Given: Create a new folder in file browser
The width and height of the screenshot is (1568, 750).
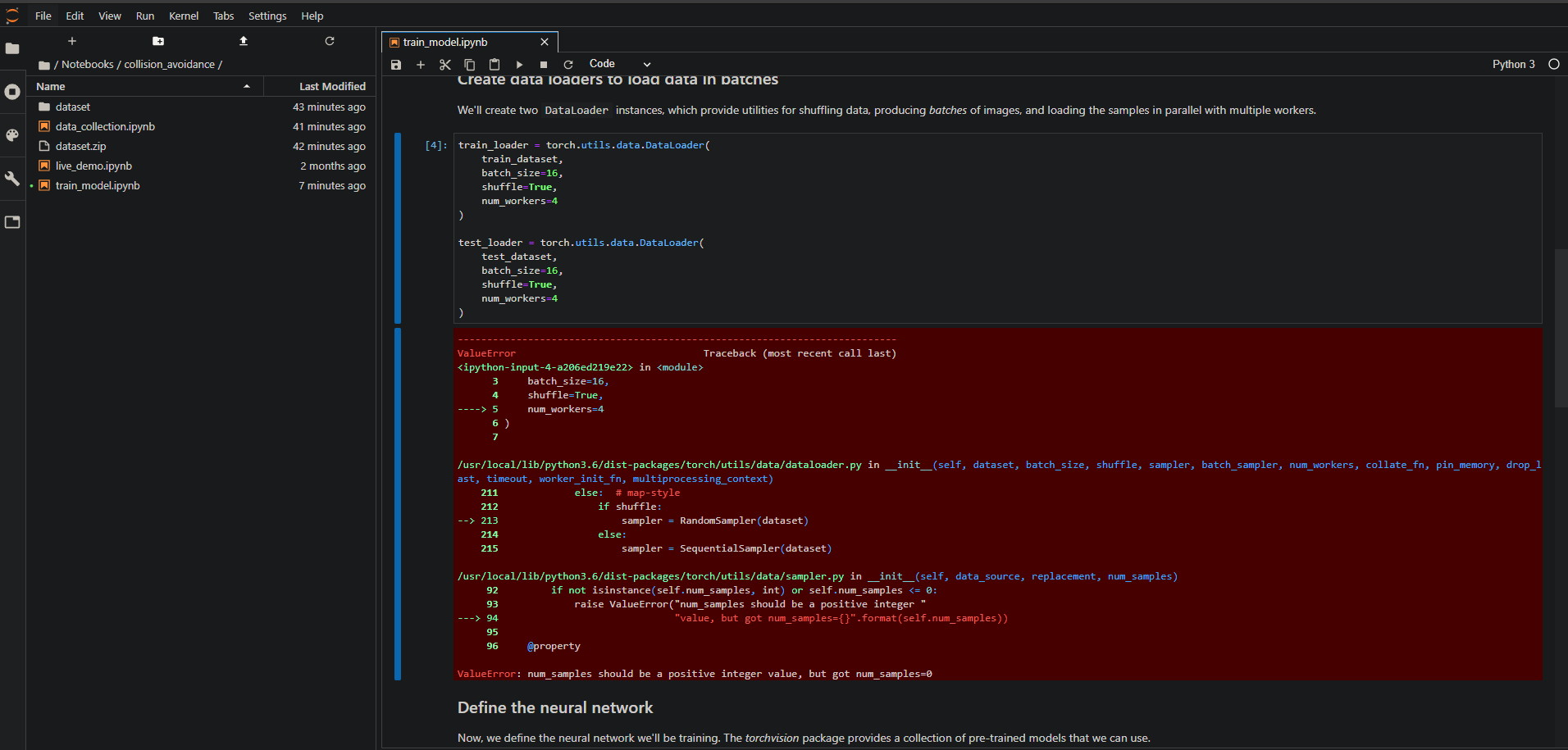Looking at the screenshot, I should 158,41.
